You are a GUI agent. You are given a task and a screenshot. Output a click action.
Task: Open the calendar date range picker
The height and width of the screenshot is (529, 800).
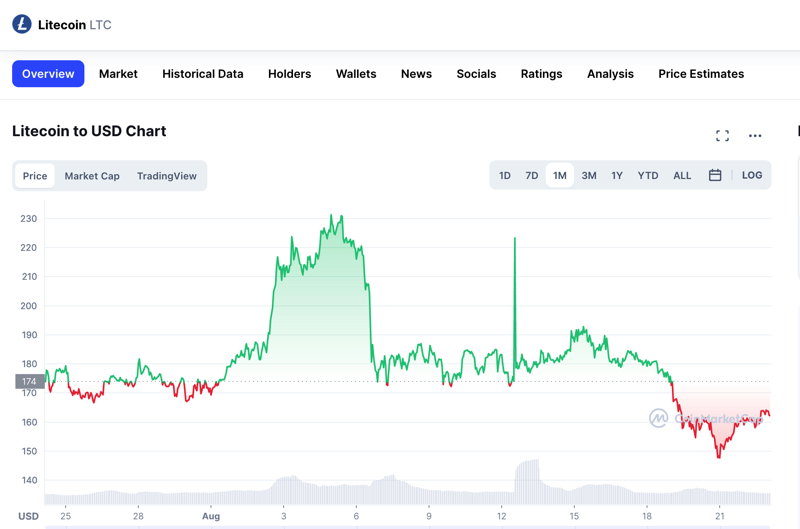pyautogui.click(x=715, y=175)
